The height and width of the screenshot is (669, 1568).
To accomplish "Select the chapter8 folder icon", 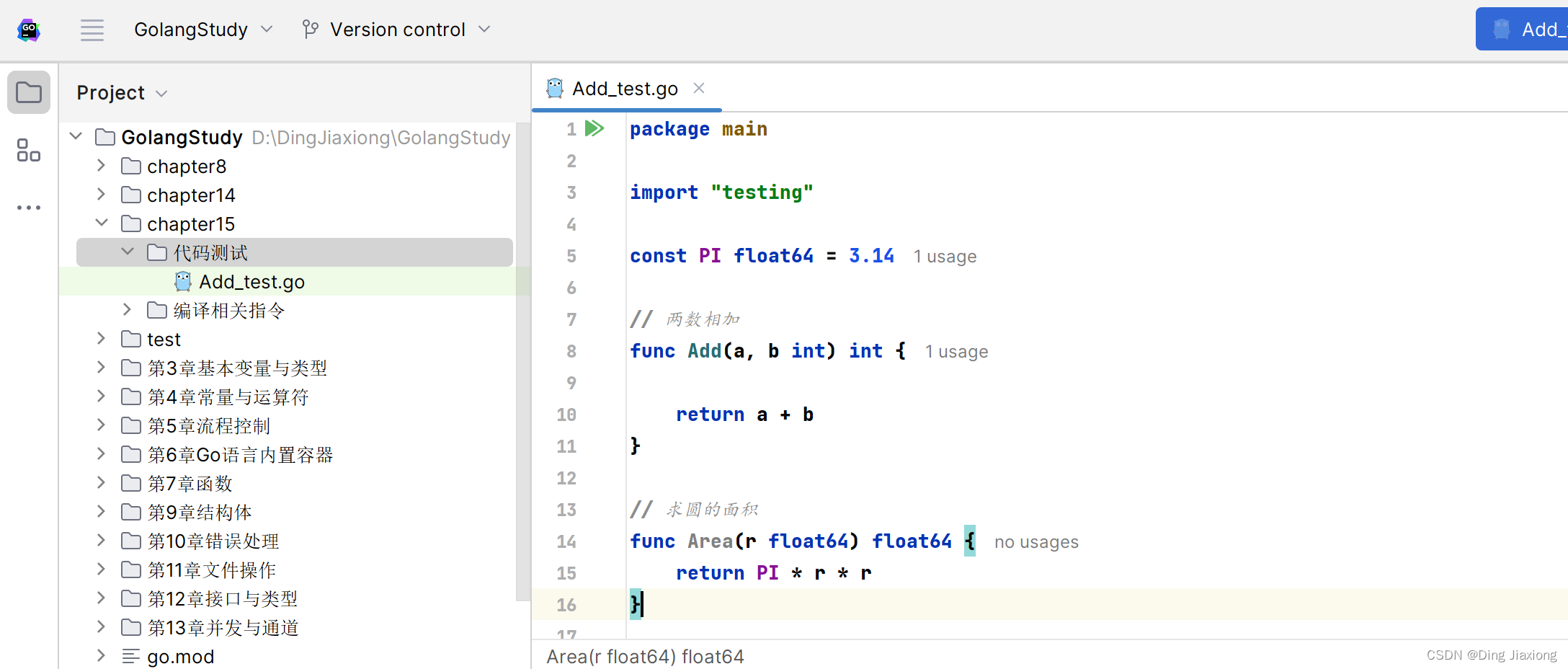I will point(131,166).
